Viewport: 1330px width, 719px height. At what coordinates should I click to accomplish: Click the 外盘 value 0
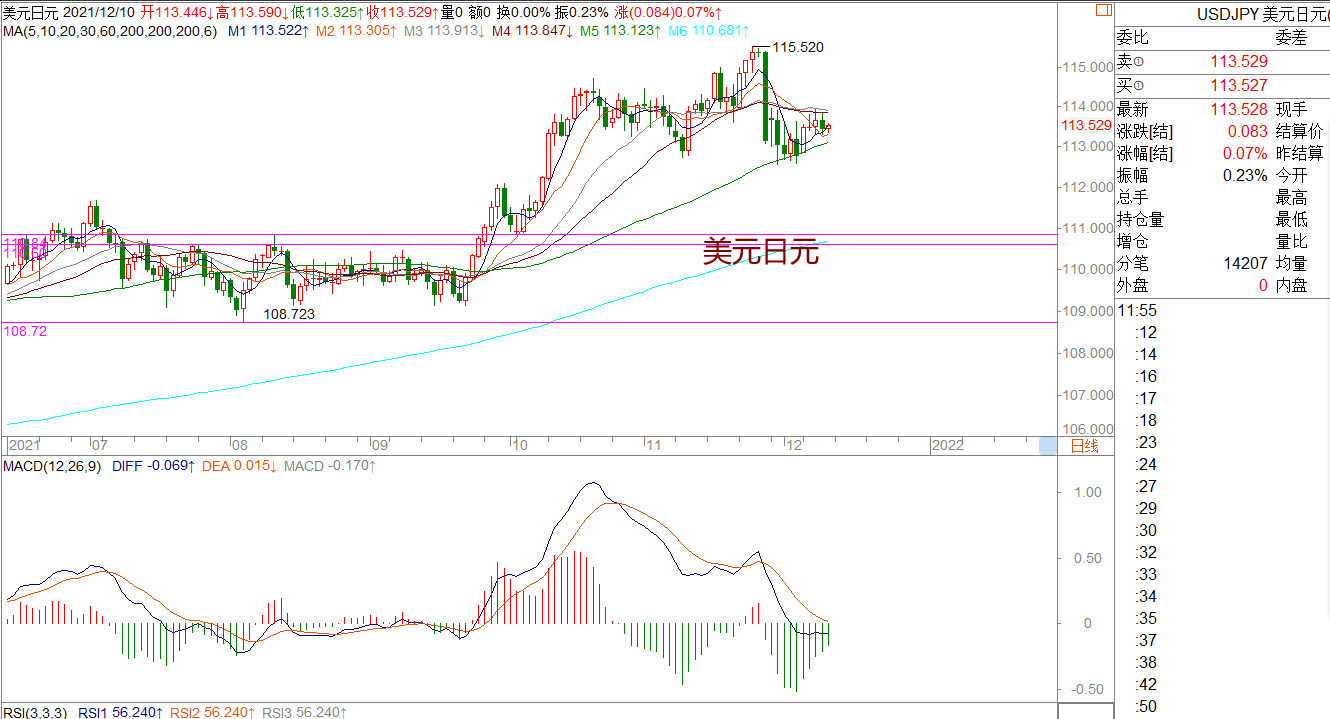click(1263, 286)
